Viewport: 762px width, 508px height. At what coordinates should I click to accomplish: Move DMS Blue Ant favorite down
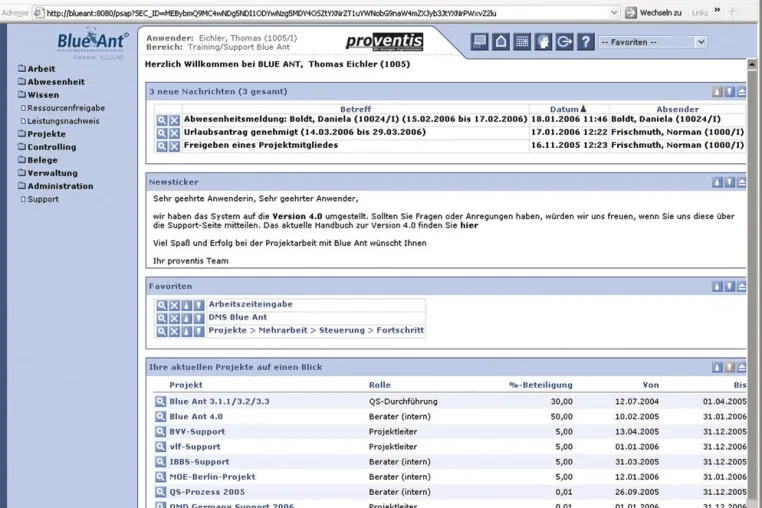click(199, 318)
